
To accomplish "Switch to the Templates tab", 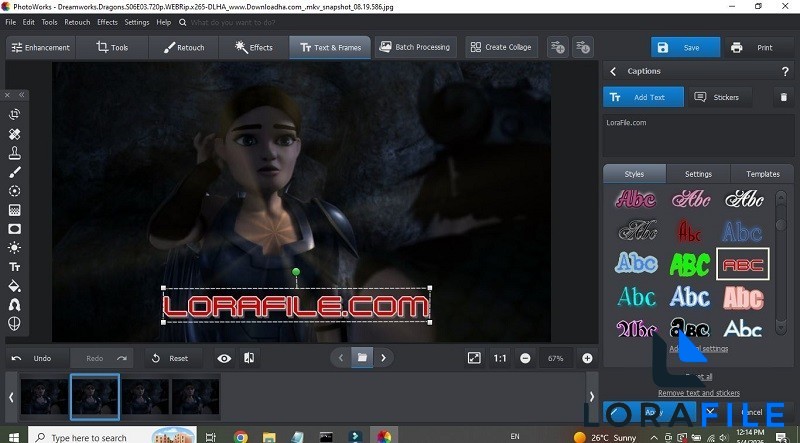I will point(762,174).
